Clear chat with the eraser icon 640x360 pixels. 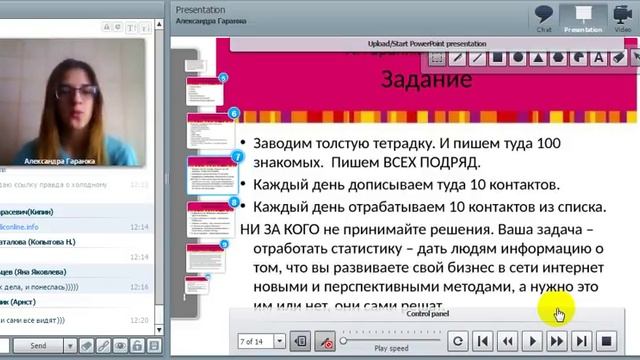[87, 346]
